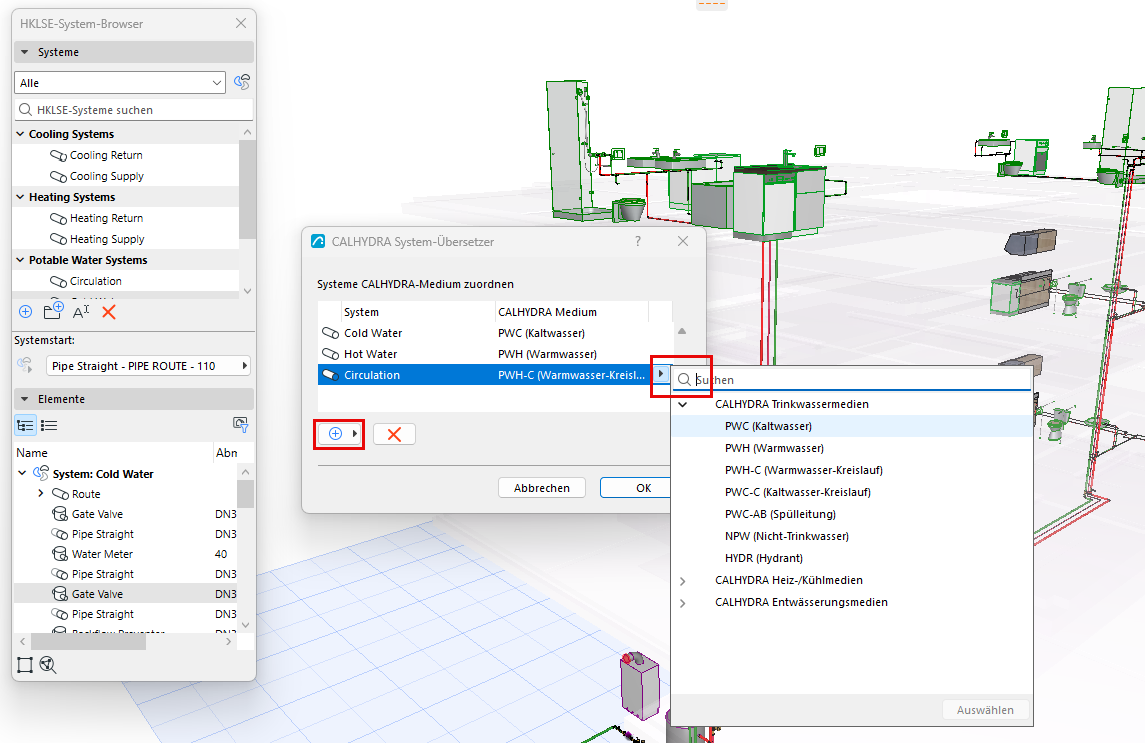
Task: Click the selection frame icon at browser bottom
Action: point(25,665)
